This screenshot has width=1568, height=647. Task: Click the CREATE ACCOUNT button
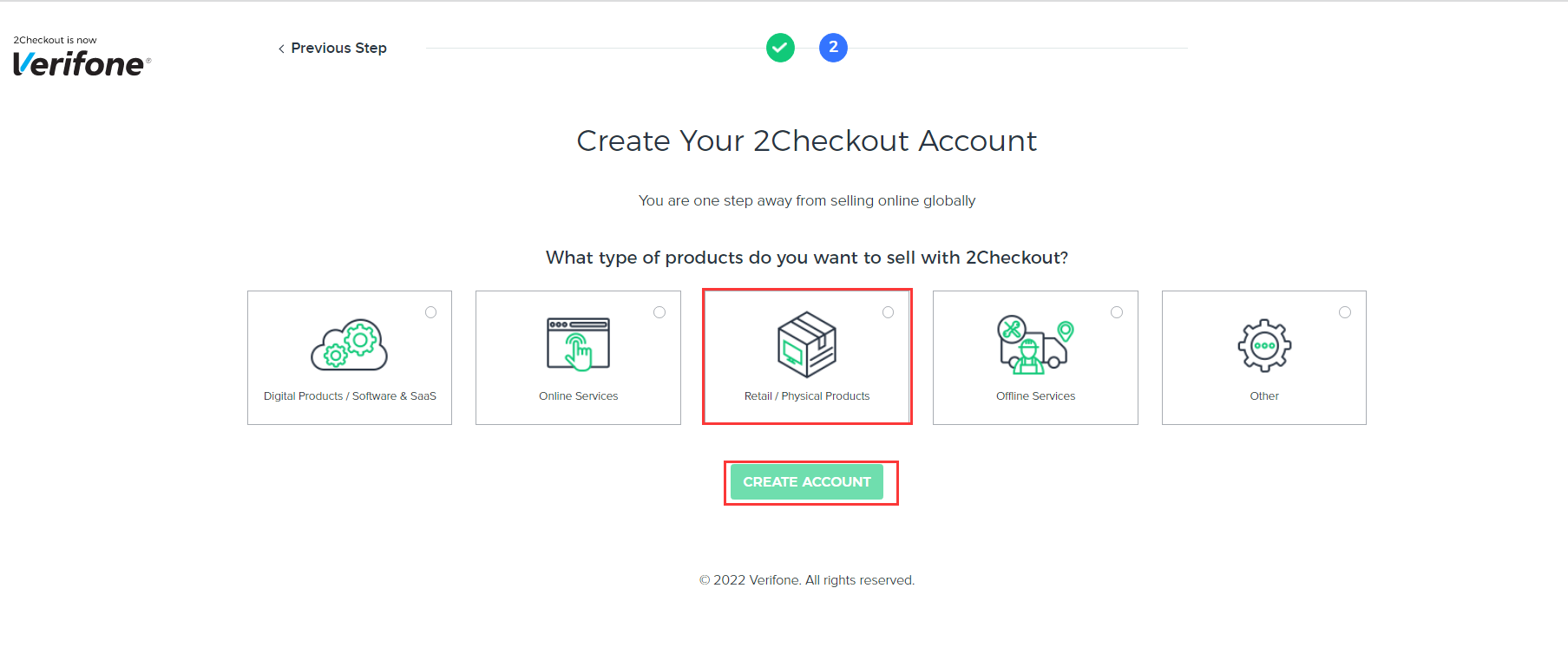click(x=808, y=482)
